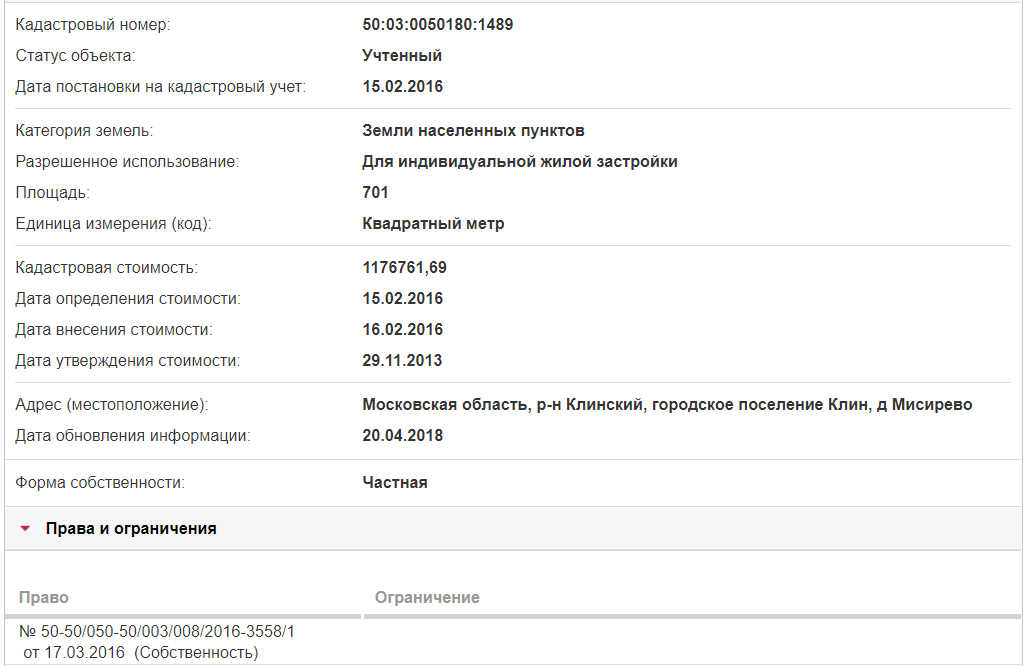Viewport: 1023px width, 666px height.
Task: Click the Ограничение column header
Action: click(x=427, y=598)
